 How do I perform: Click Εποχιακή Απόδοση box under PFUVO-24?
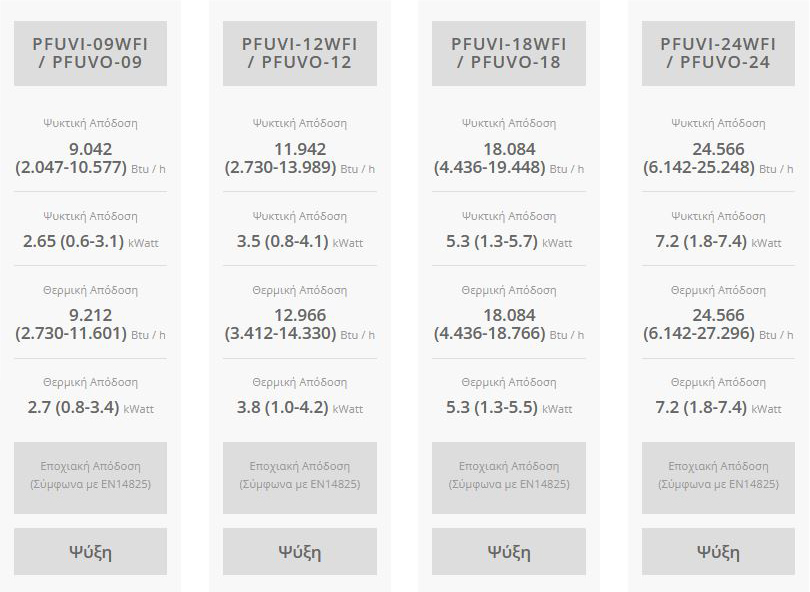point(718,476)
